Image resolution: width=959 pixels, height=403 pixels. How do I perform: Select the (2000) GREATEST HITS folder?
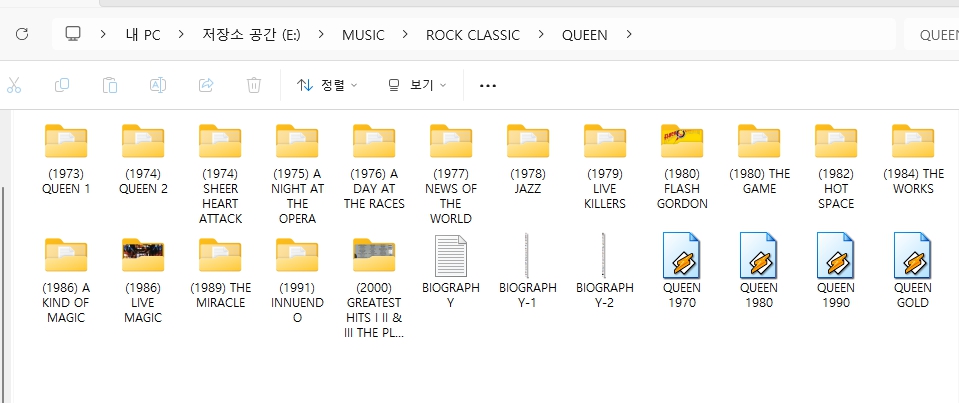374,287
